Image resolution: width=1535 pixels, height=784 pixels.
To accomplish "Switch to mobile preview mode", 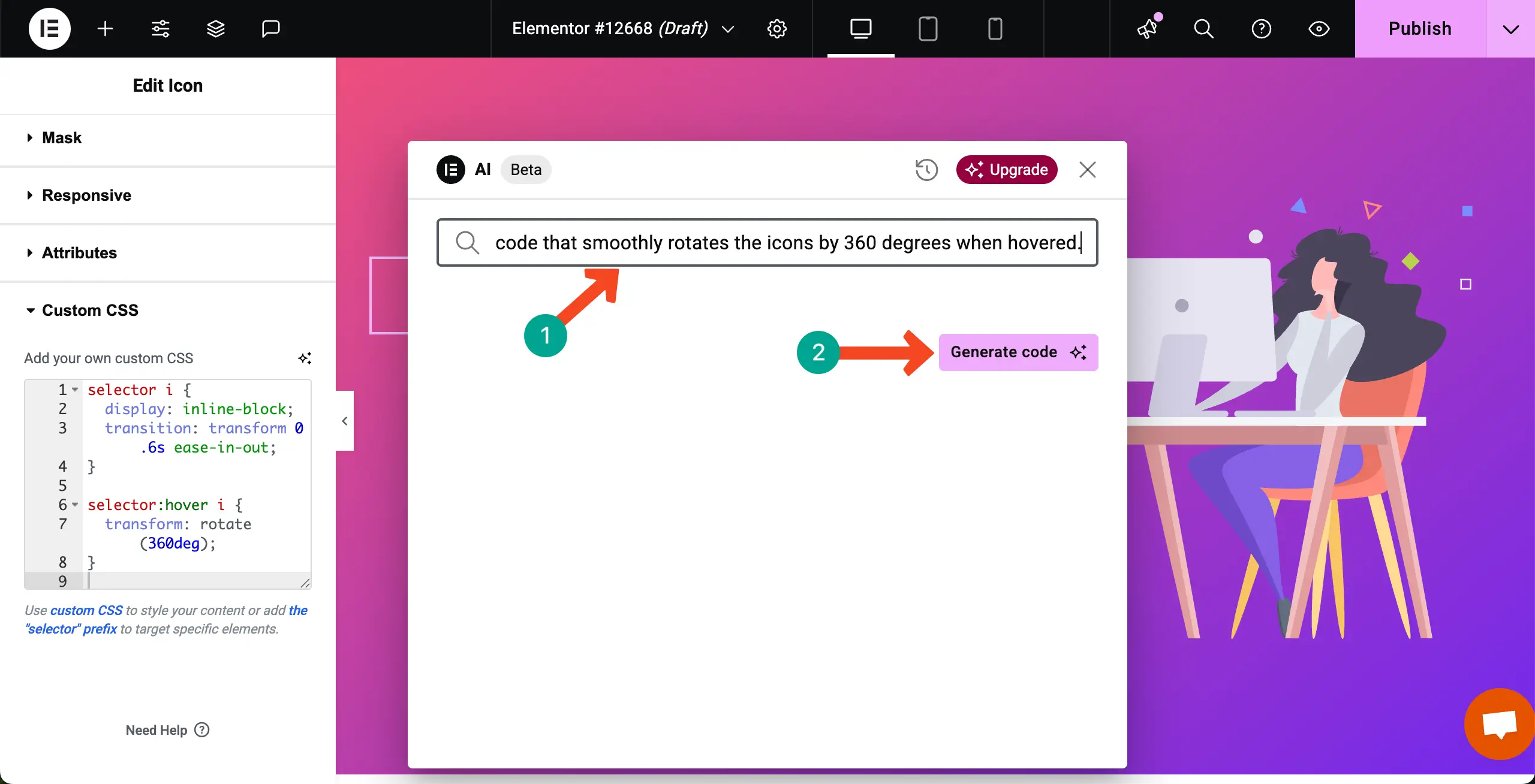I will click(x=994, y=28).
